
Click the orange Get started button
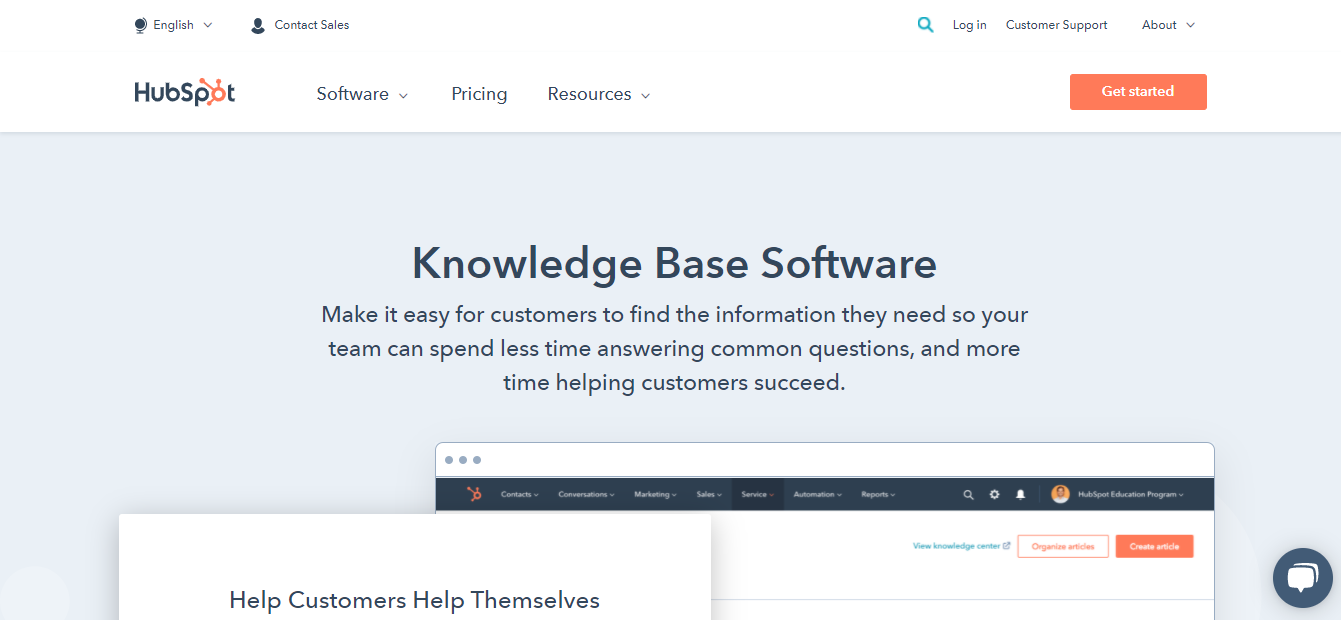pyautogui.click(x=1138, y=91)
